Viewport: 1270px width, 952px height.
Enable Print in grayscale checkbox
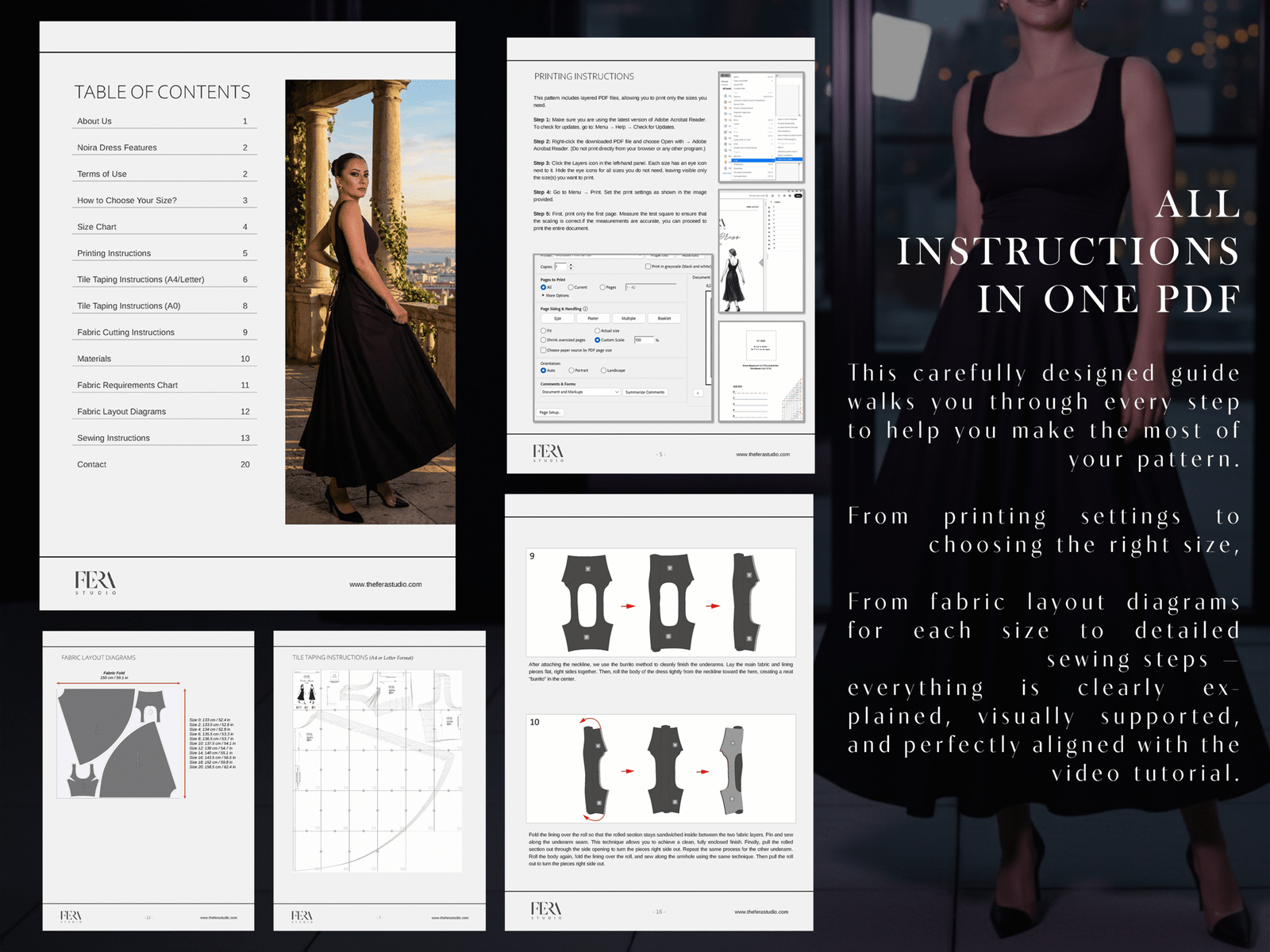click(x=648, y=267)
